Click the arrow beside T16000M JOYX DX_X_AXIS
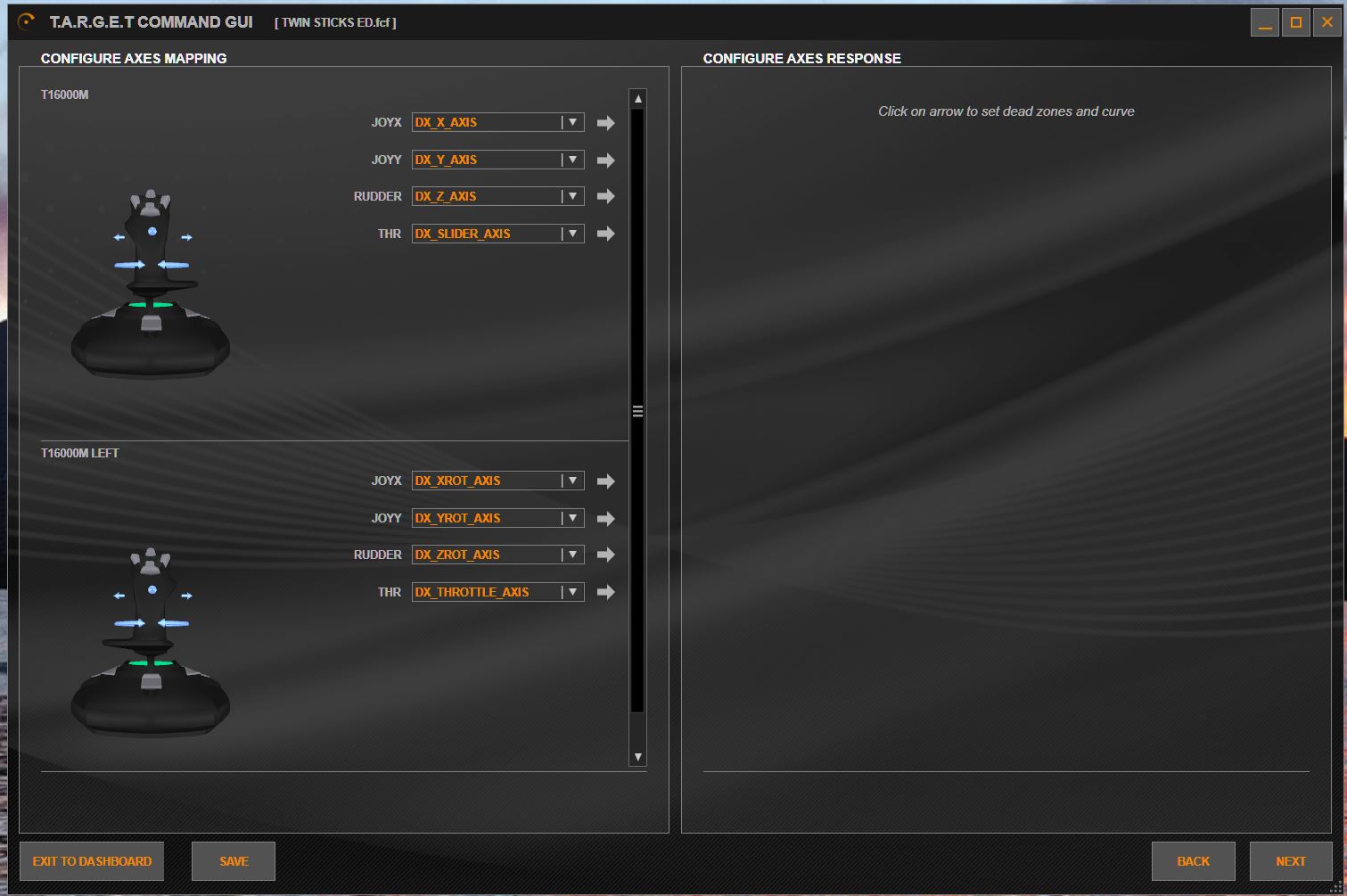The width and height of the screenshot is (1347, 896). click(606, 123)
